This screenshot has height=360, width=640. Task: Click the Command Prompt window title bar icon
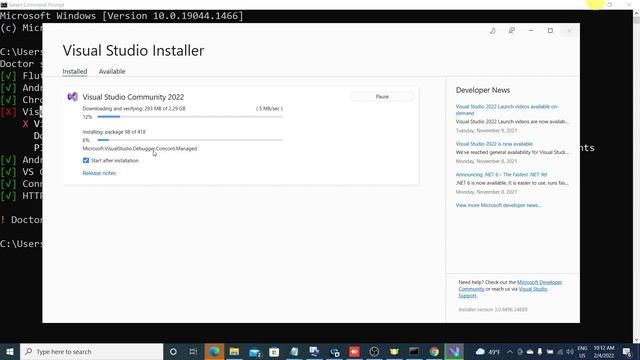4,5
